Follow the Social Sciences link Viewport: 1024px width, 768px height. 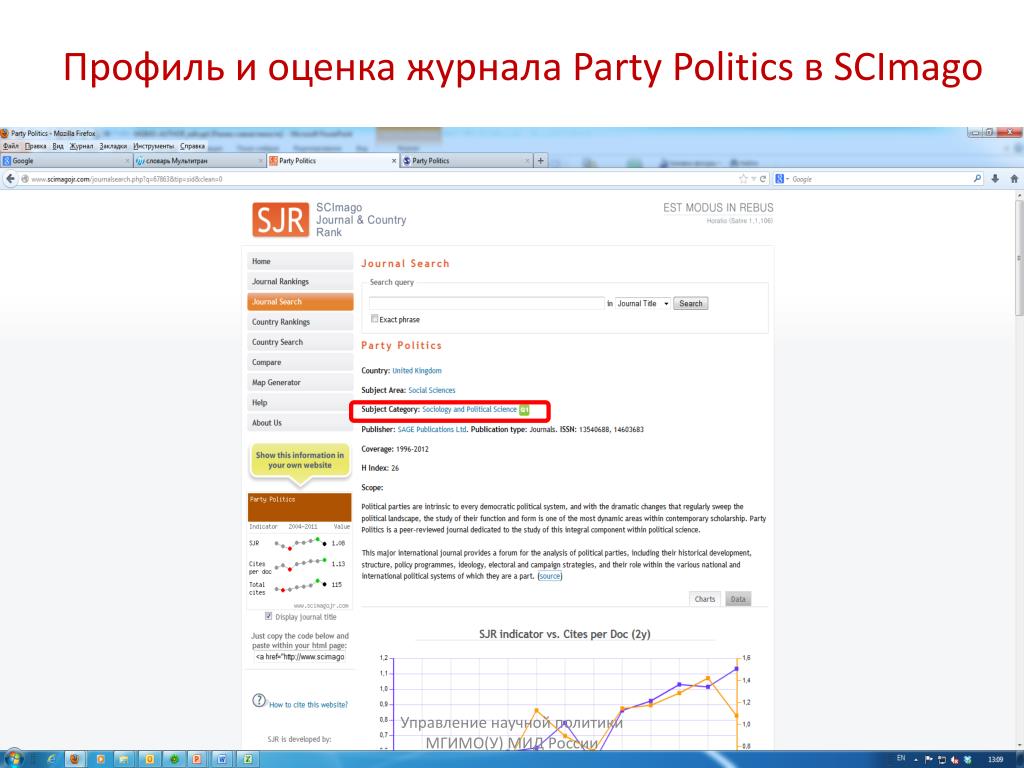(432, 390)
